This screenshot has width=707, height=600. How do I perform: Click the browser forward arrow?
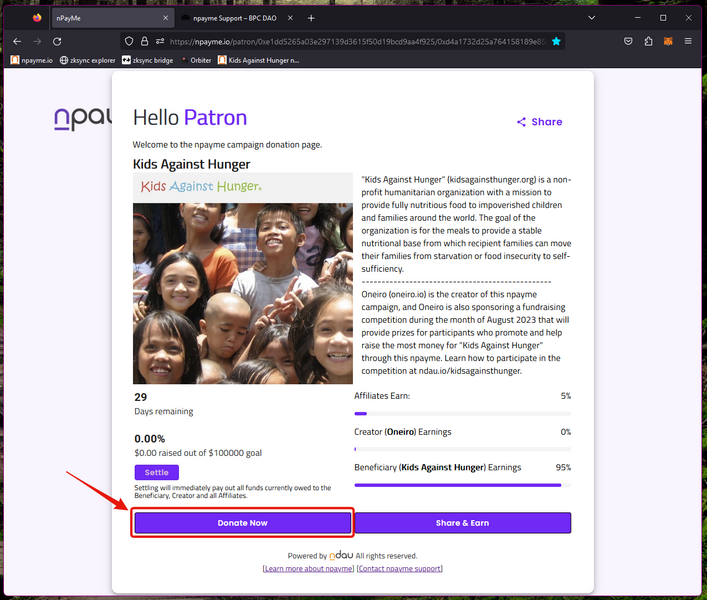coord(37,41)
